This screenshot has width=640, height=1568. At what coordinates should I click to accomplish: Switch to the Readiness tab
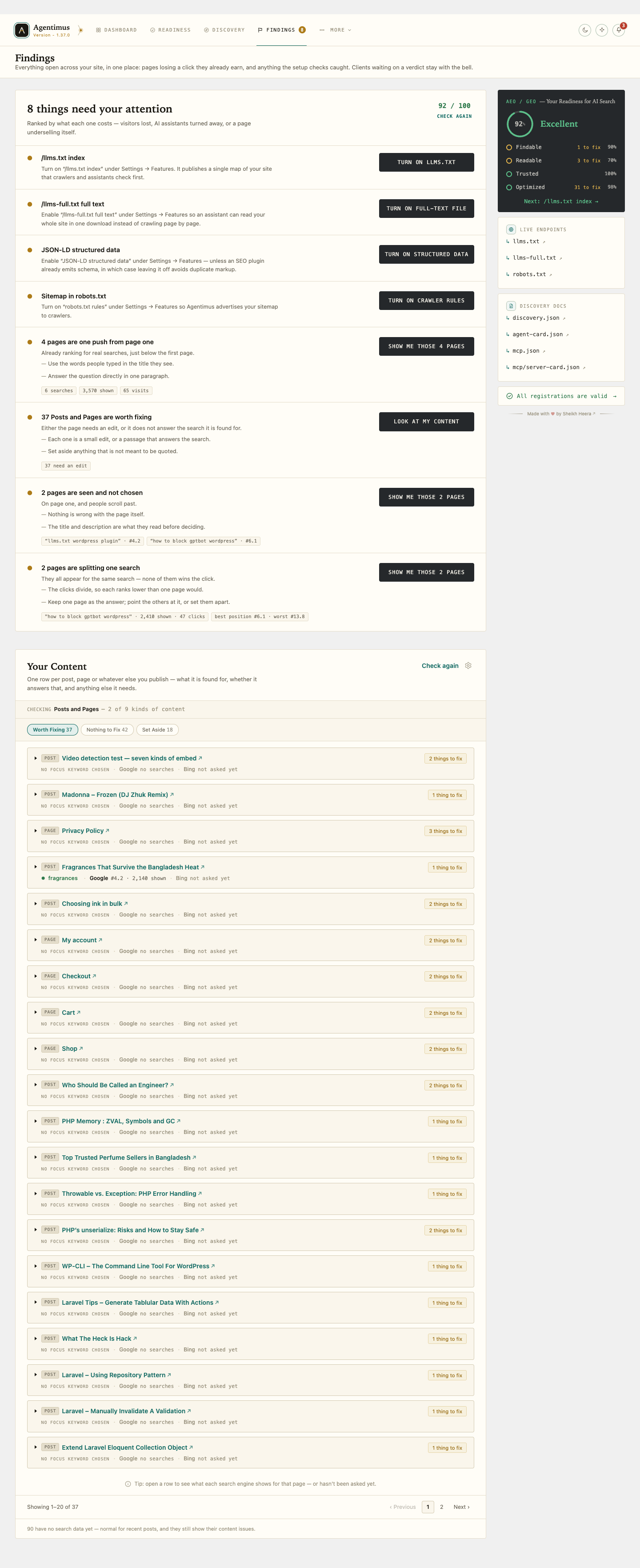tap(170, 30)
